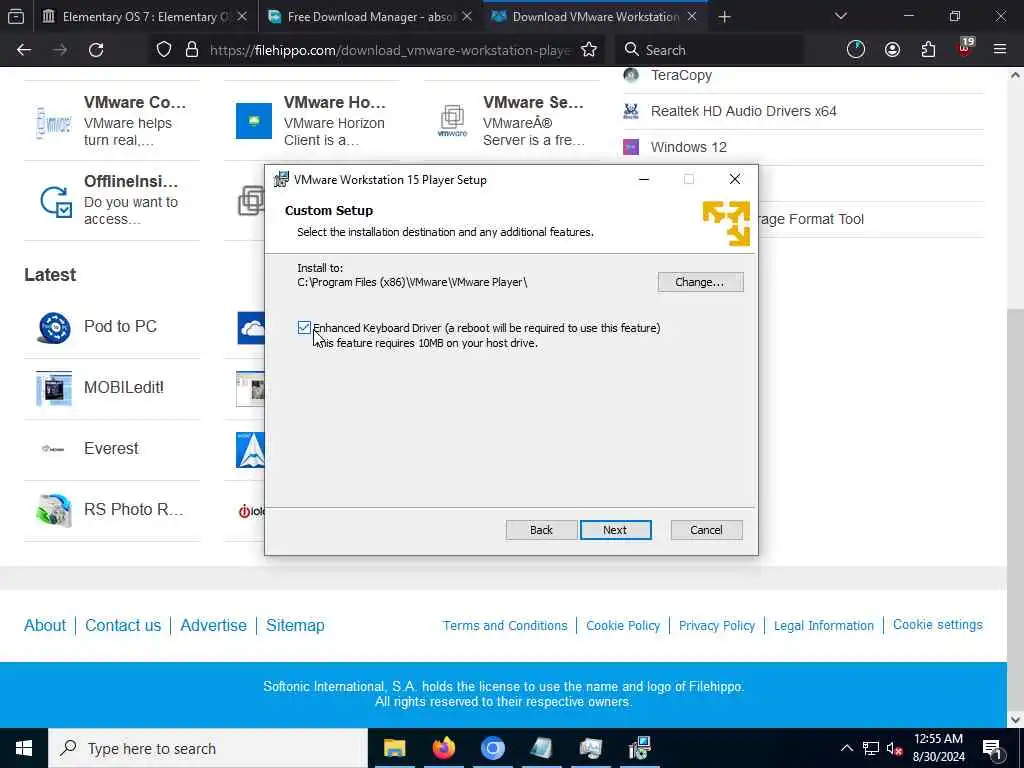Cancel the VMware Player setup
The image size is (1024, 768).
(706, 530)
